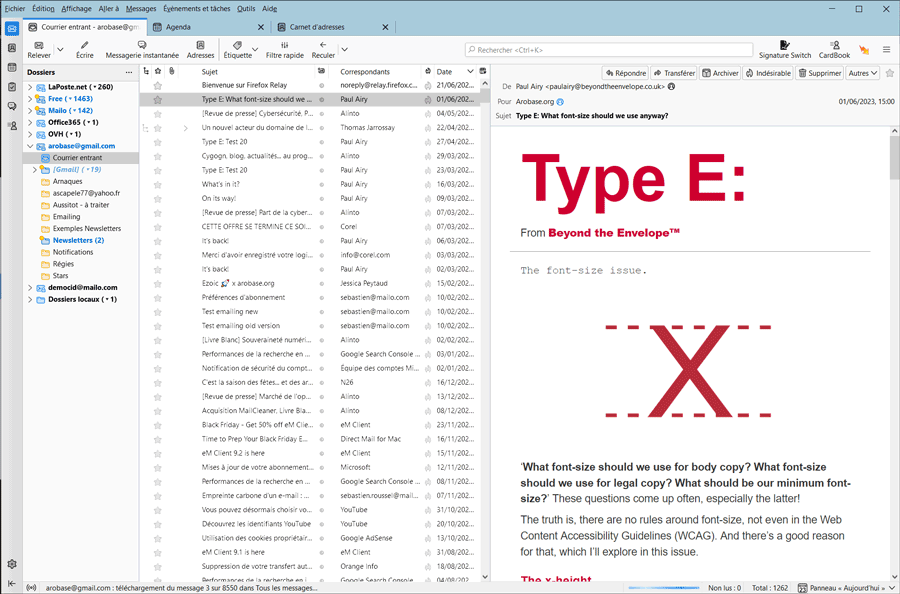Expand the LaPoste.net account
900x594 pixels.
[x=30, y=87]
